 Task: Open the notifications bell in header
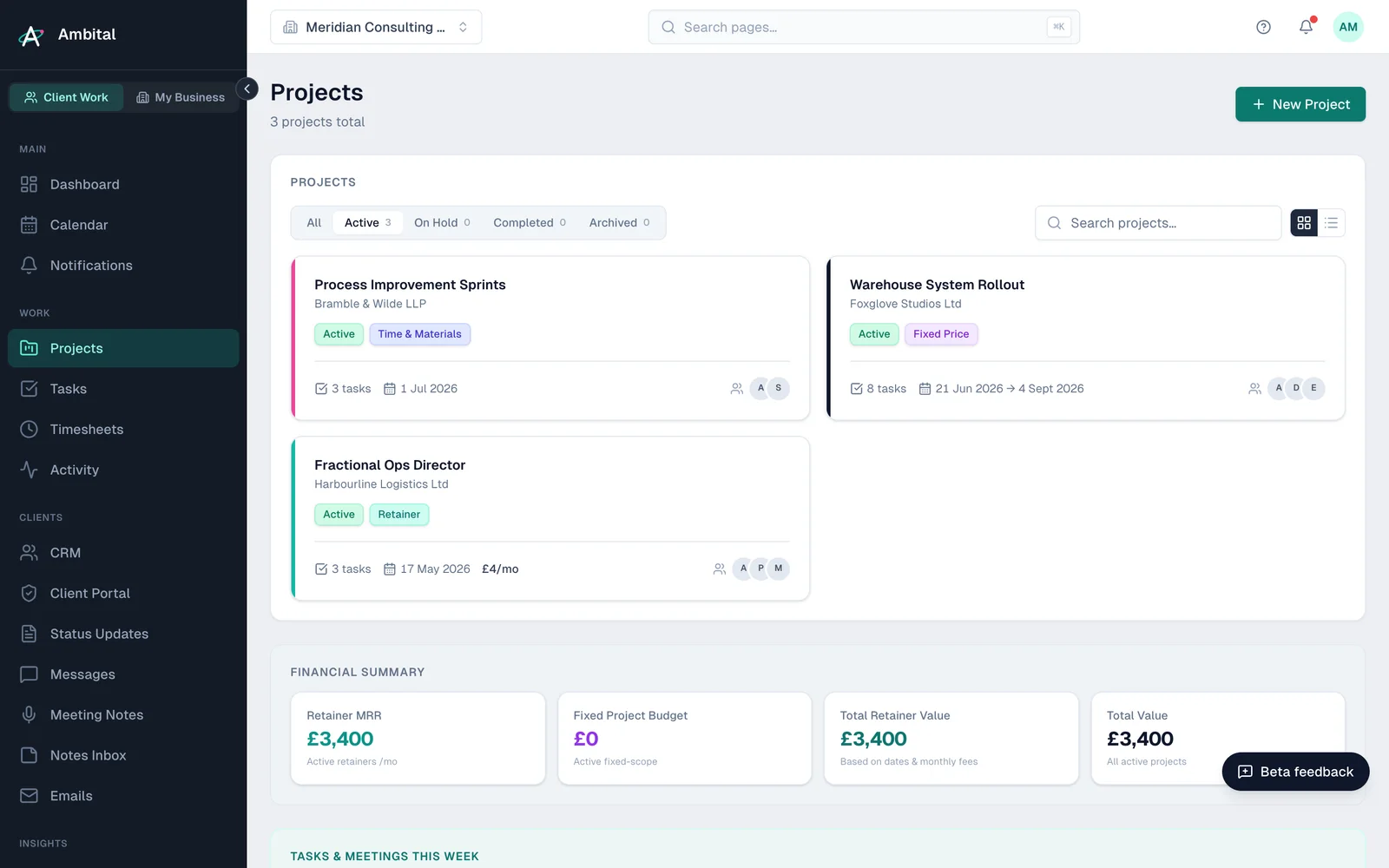(x=1306, y=27)
